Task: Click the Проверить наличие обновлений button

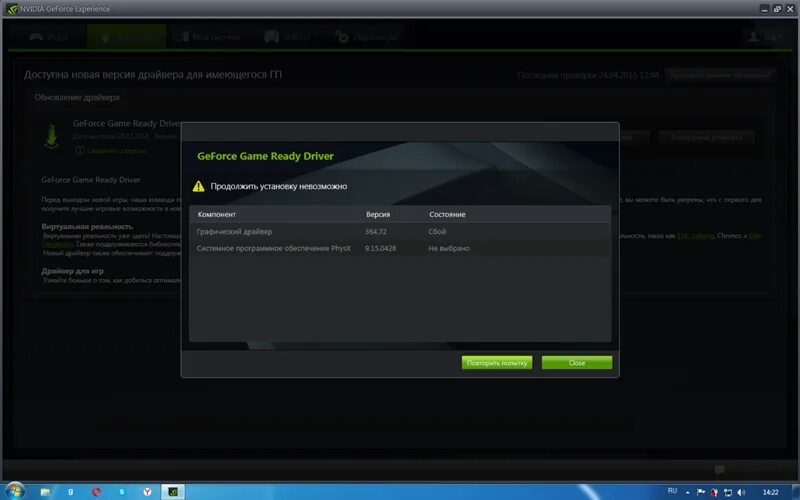Action: 719,75
